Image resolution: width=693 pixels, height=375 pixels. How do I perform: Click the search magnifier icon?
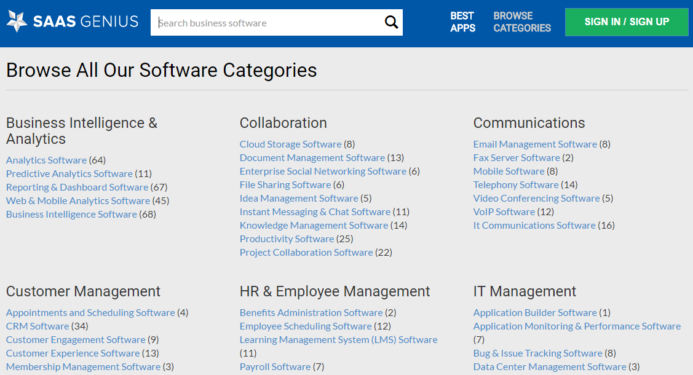pos(391,22)
